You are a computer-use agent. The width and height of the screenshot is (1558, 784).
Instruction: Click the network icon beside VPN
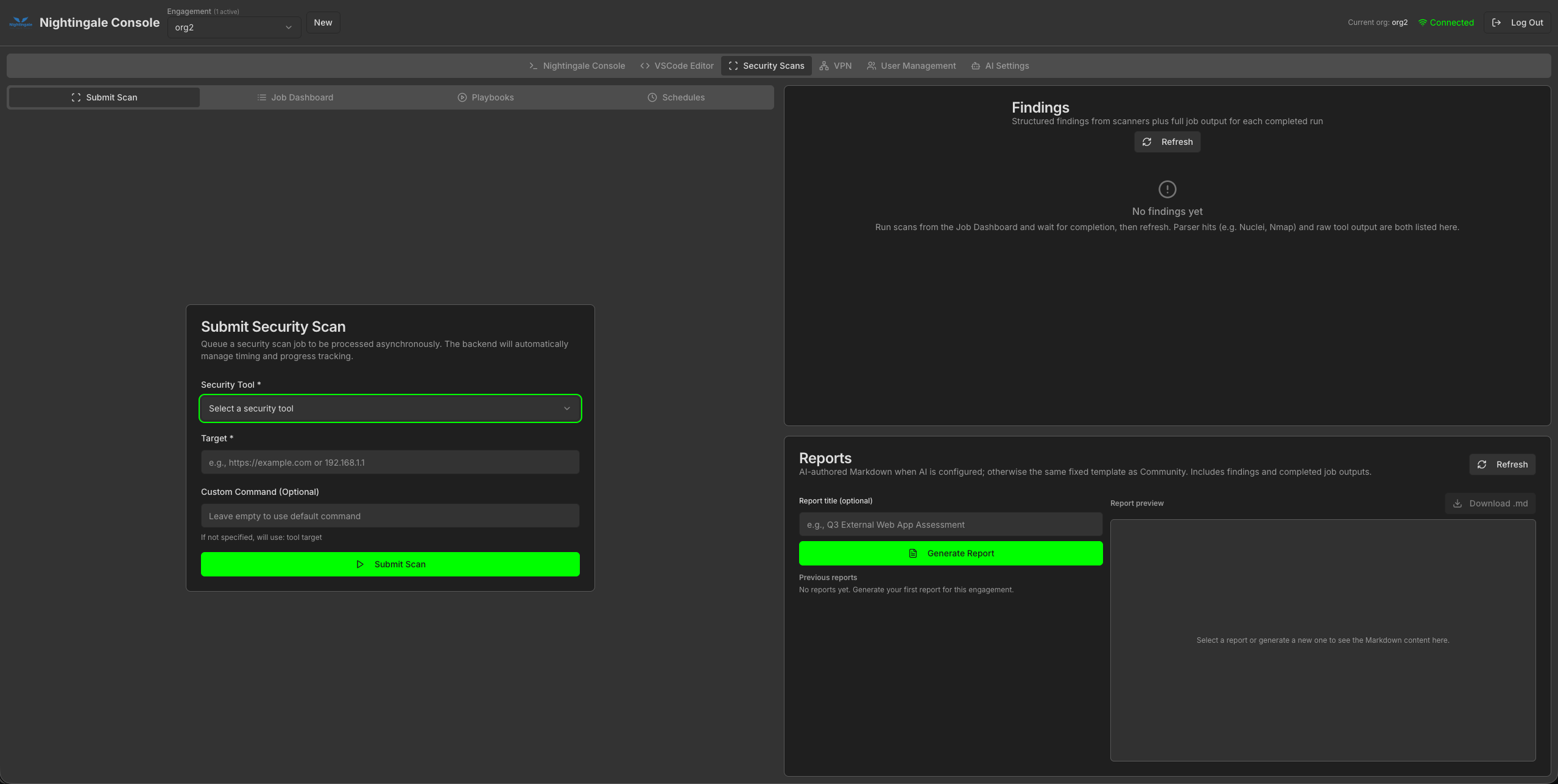(x=823, y=66)
